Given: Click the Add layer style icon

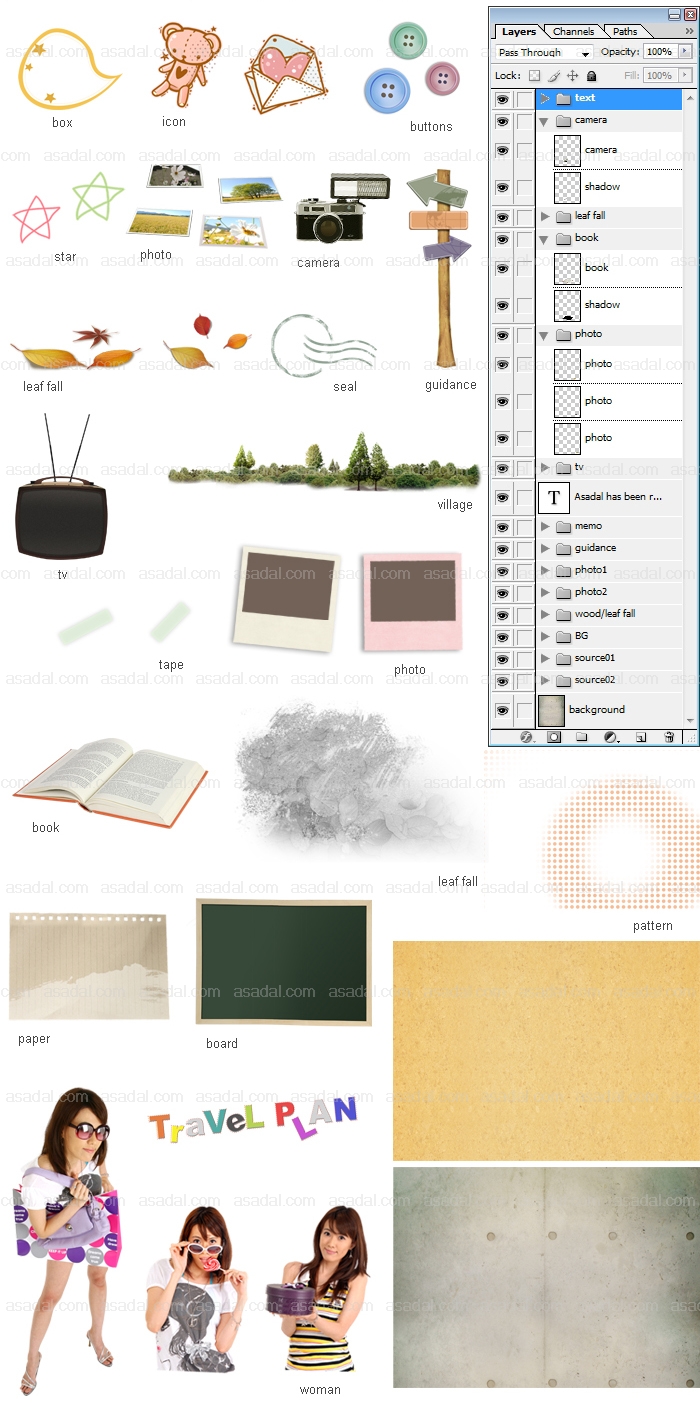Looking at the screenshot, I should [527, 737].
